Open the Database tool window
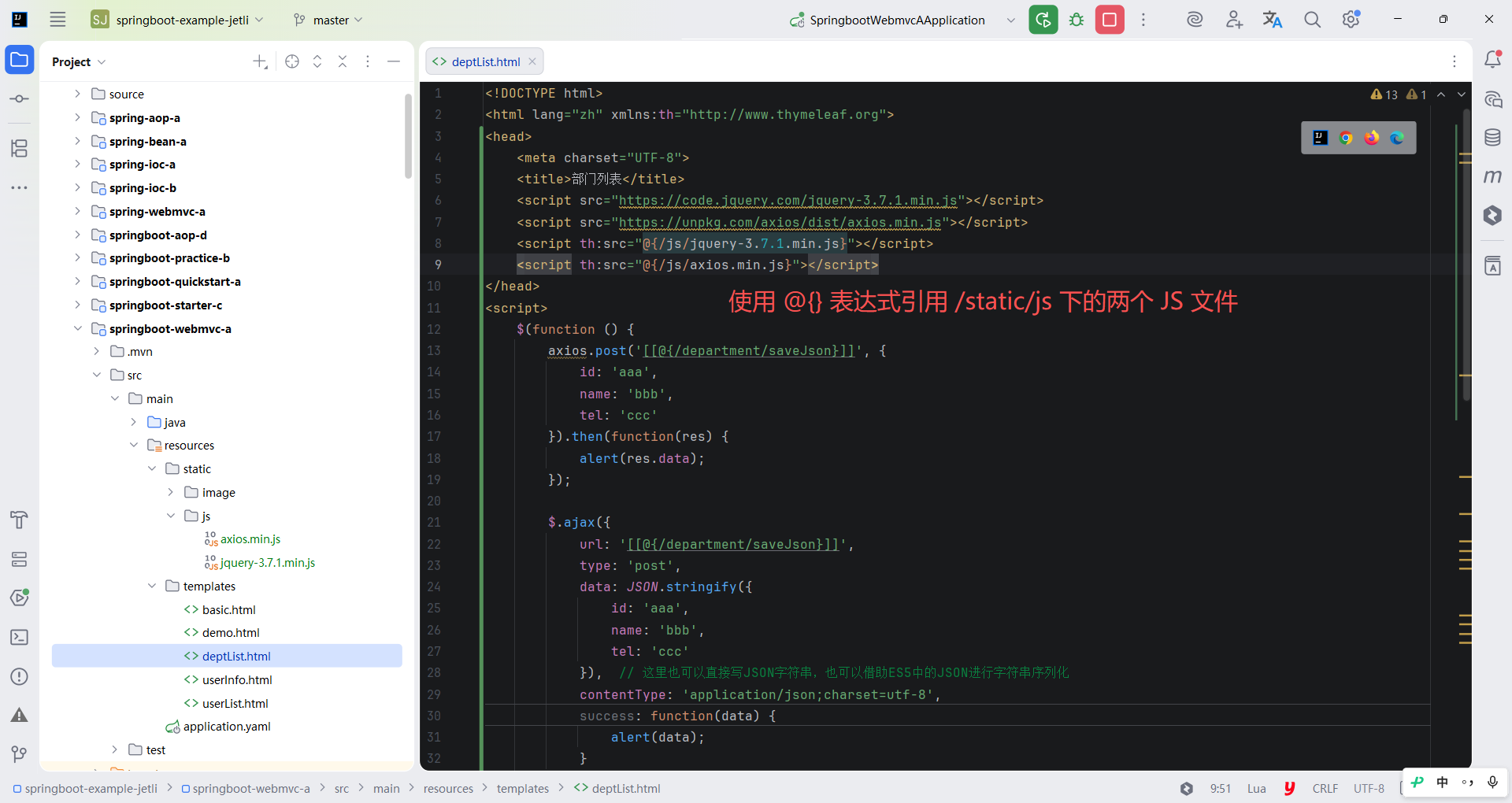 click(1492, 138)
